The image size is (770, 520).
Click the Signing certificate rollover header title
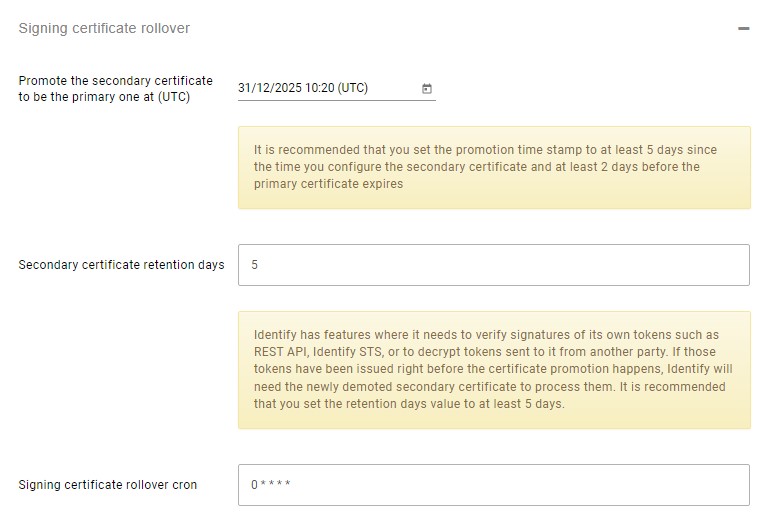[104, 28]
